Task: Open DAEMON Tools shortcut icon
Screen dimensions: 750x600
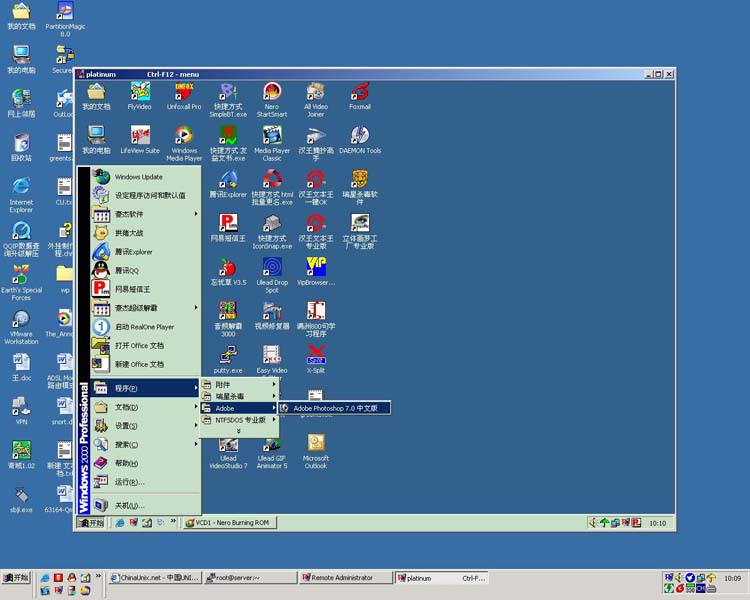Action: click(x=360, y=137)
